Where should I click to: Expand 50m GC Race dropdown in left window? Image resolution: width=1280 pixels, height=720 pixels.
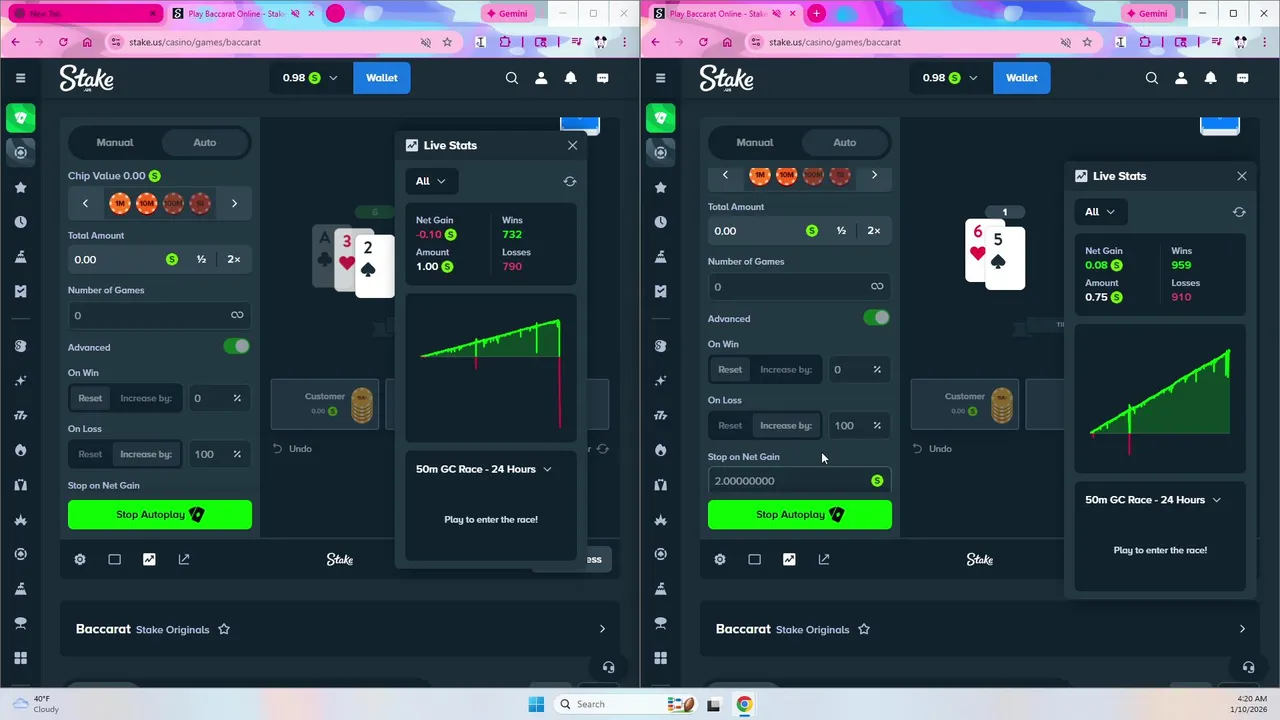coord(484,469)
